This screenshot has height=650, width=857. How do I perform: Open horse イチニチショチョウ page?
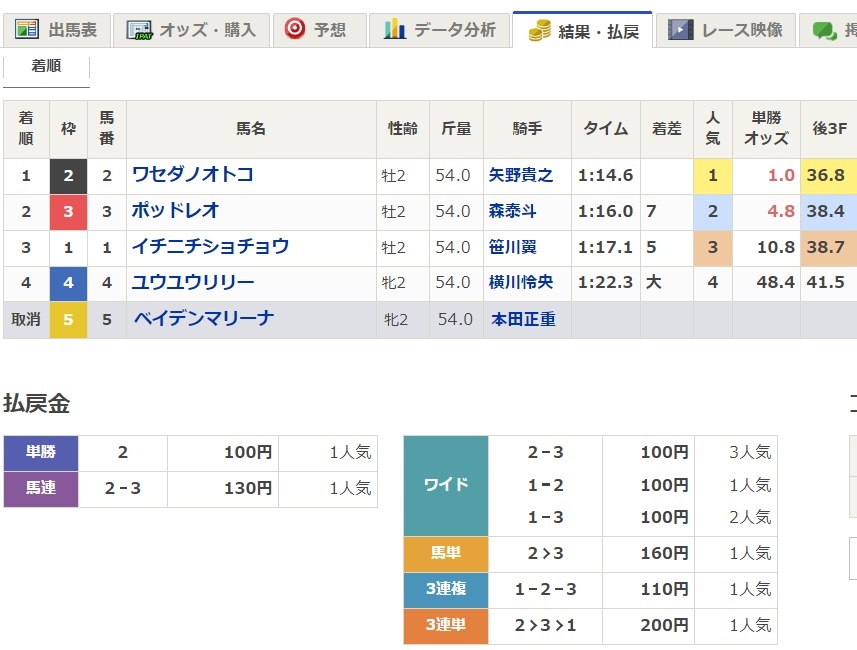click(x=210, y=247)
